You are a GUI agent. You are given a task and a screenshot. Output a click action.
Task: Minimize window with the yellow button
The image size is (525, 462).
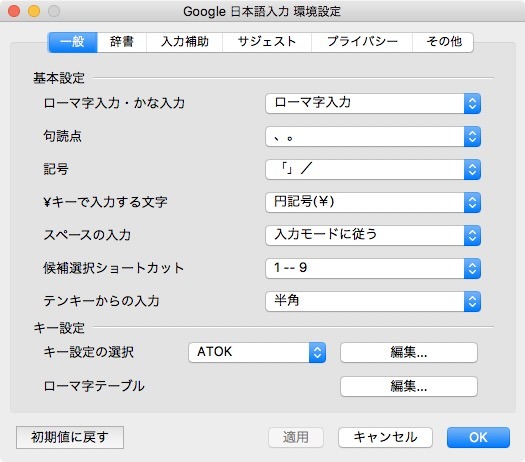[34, 11]
